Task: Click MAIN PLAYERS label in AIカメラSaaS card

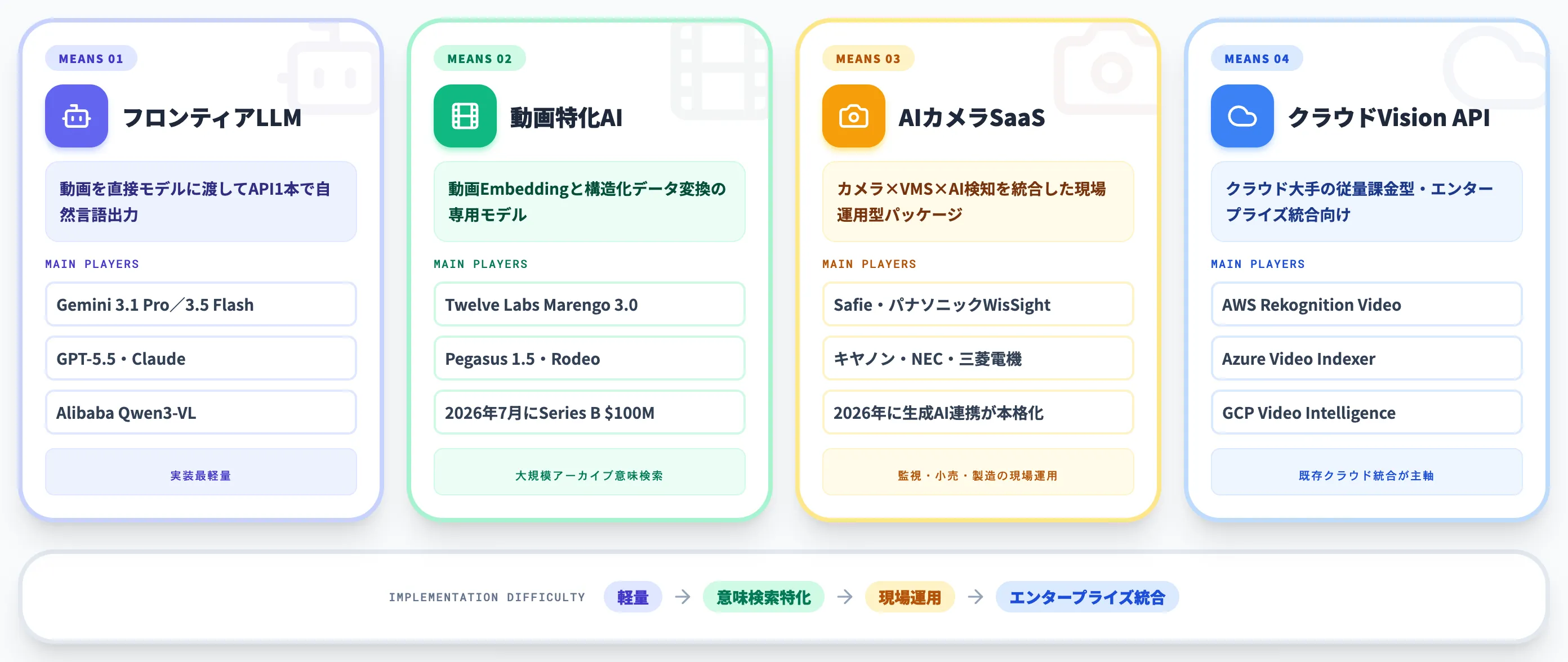Action: tap(868, 264)
